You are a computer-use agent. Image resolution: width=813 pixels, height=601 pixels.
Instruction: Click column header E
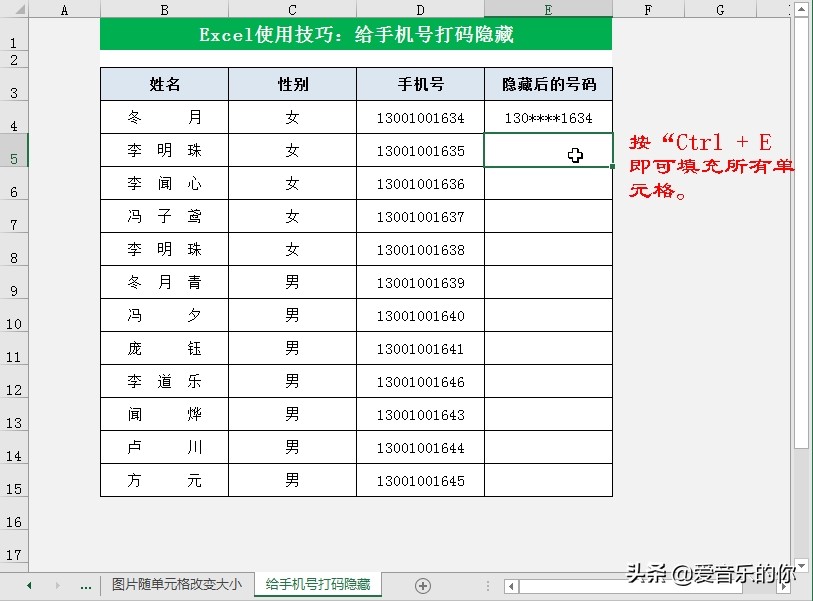tap(548, 10)
